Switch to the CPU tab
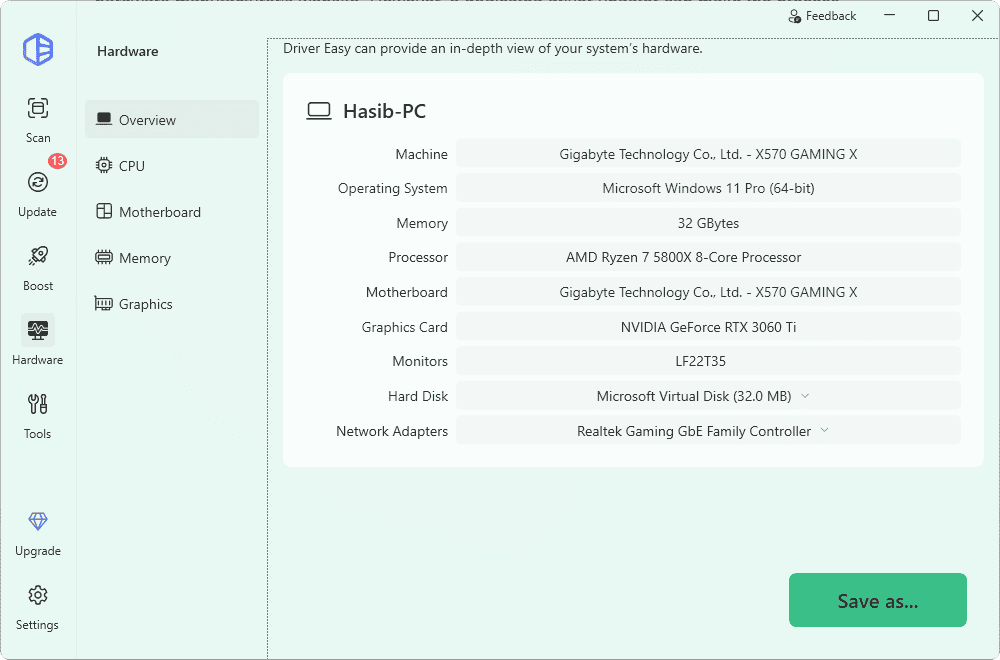This screenshot has height=660, width=1000. (x=172, y=166)
